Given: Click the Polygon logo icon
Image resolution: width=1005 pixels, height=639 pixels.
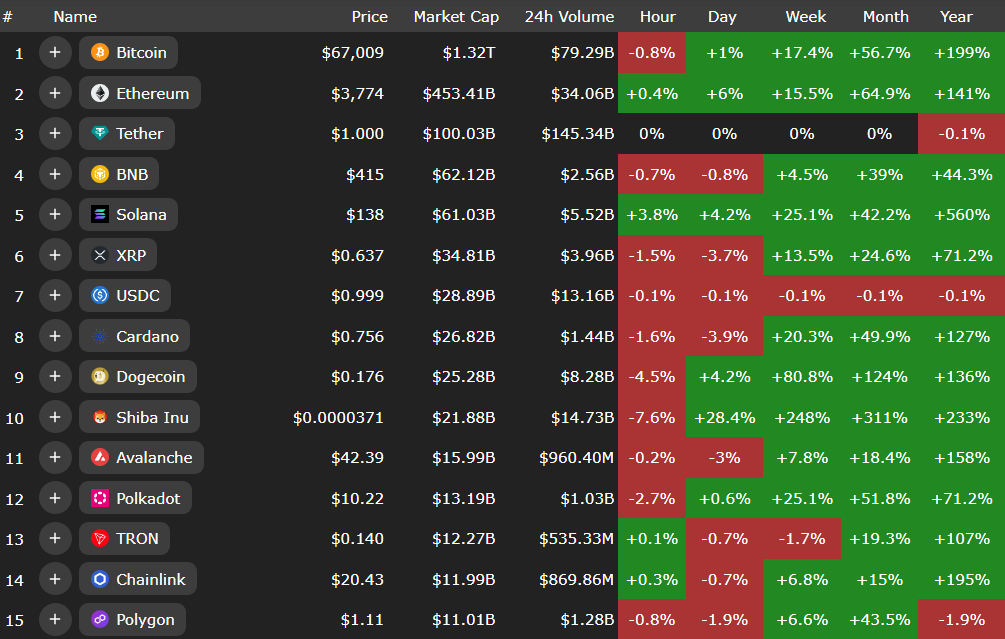Looking at the screenshot, I should [x=100, y=620].
